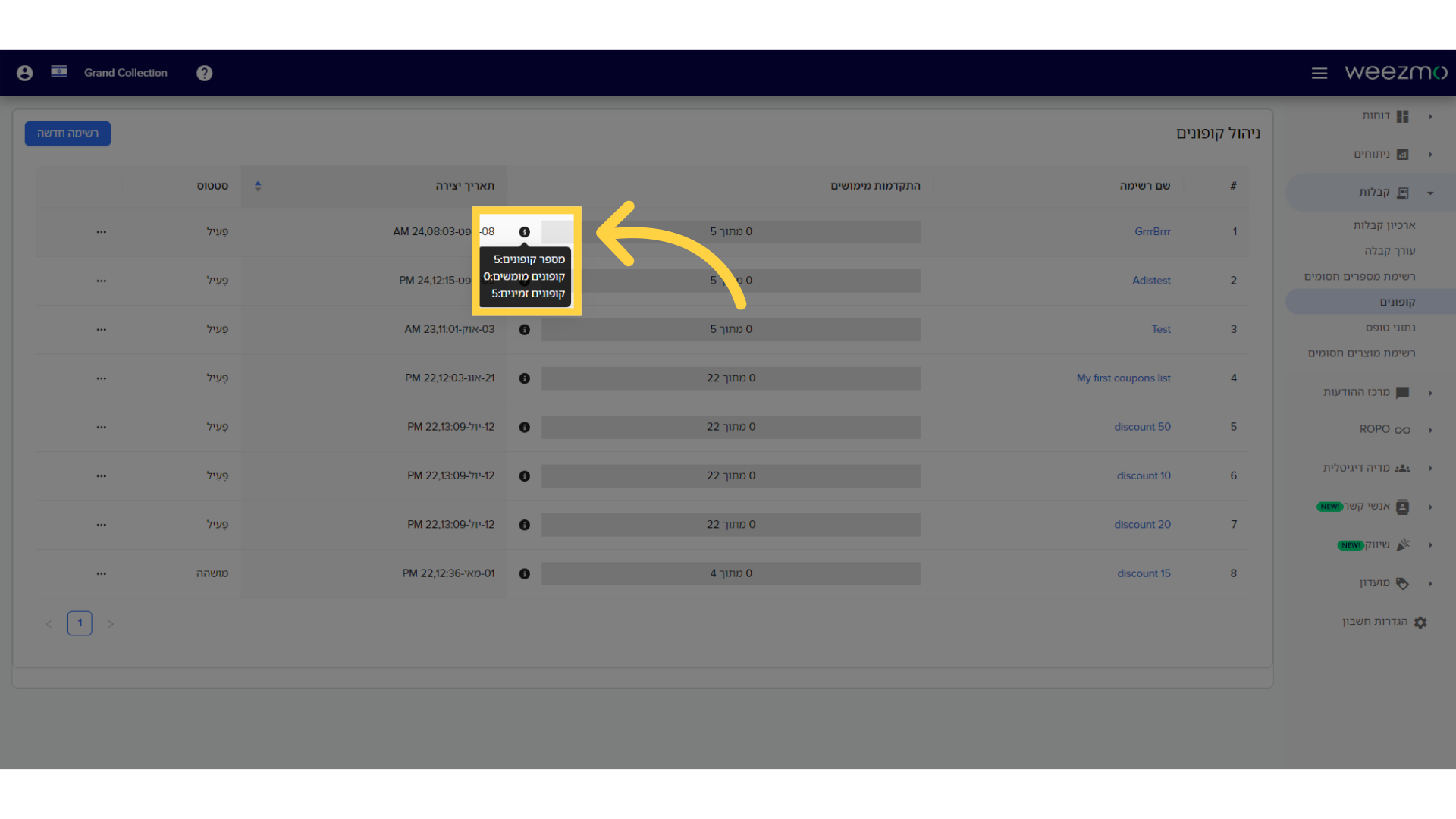Click the רשימה חדשה button
This screenshot has height=819, width=1456.
[x=67, y=133]
